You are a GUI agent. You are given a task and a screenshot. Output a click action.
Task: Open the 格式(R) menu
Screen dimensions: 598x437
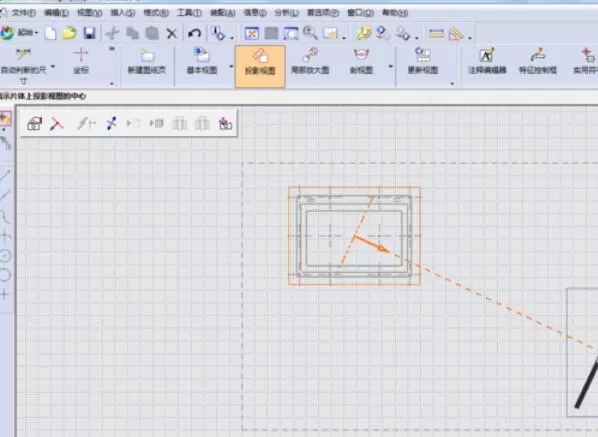(156, 13)
